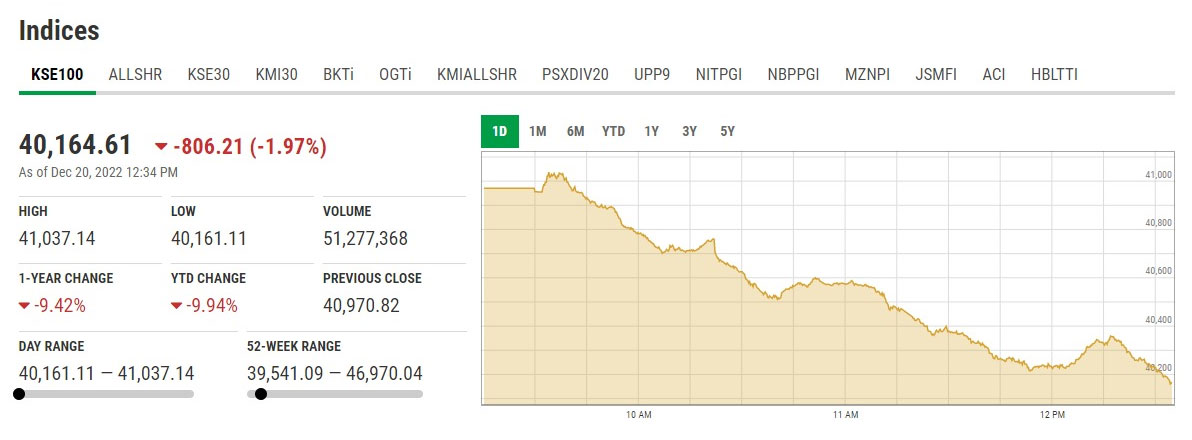Select the NITPGI index tab
This screenshot has height=440, width=1192.
click(719, 75)
